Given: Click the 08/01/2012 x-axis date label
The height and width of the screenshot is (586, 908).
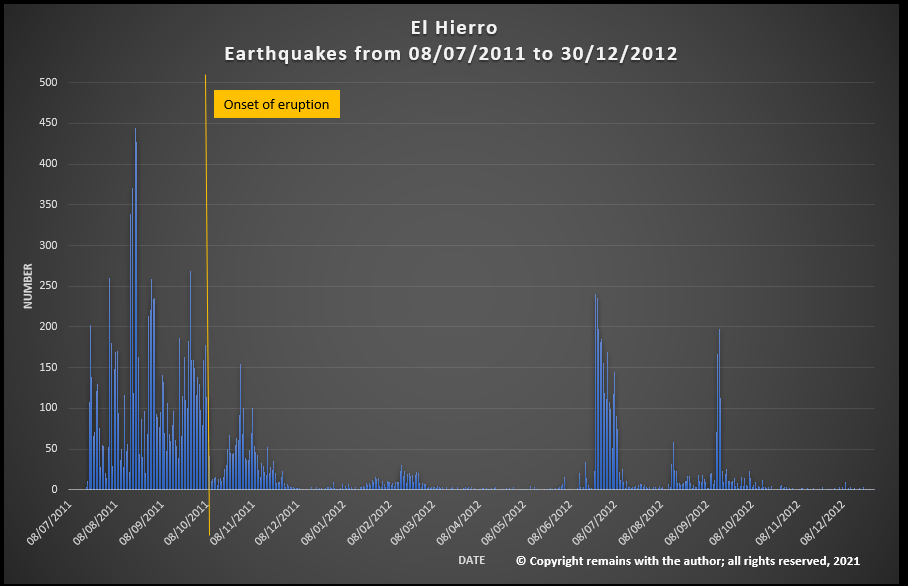Looking at the screenshot, I should point(326,514).
